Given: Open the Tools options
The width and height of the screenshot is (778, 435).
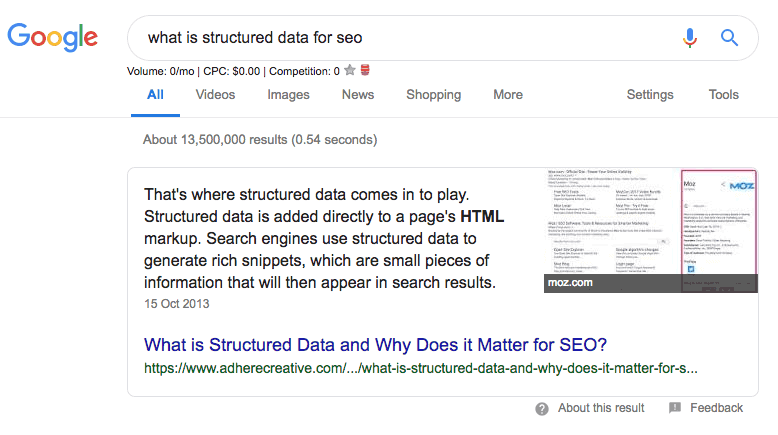Looking at the screenshot, I should click(x=724, y=95).
